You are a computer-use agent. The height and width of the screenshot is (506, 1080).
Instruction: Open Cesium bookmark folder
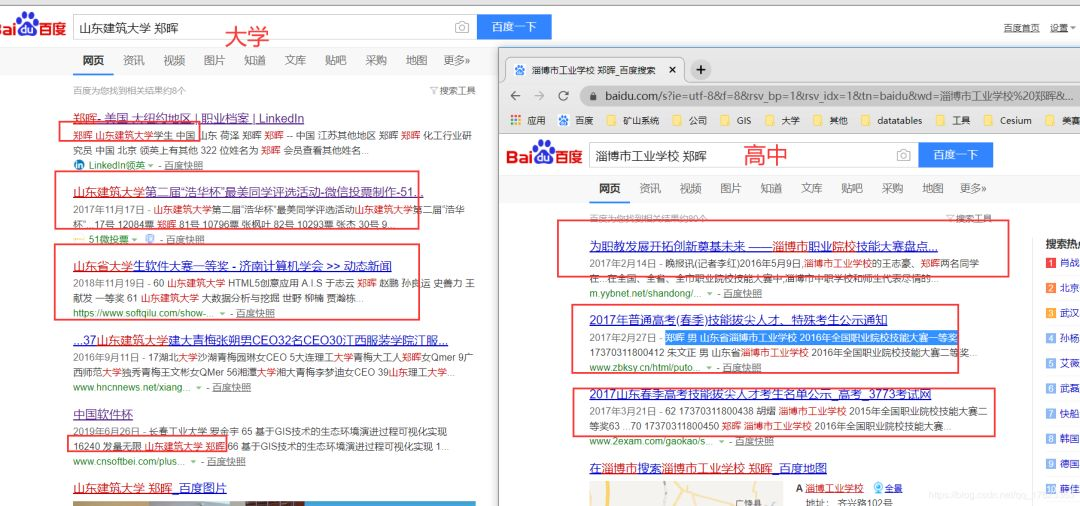point(1008,120)
